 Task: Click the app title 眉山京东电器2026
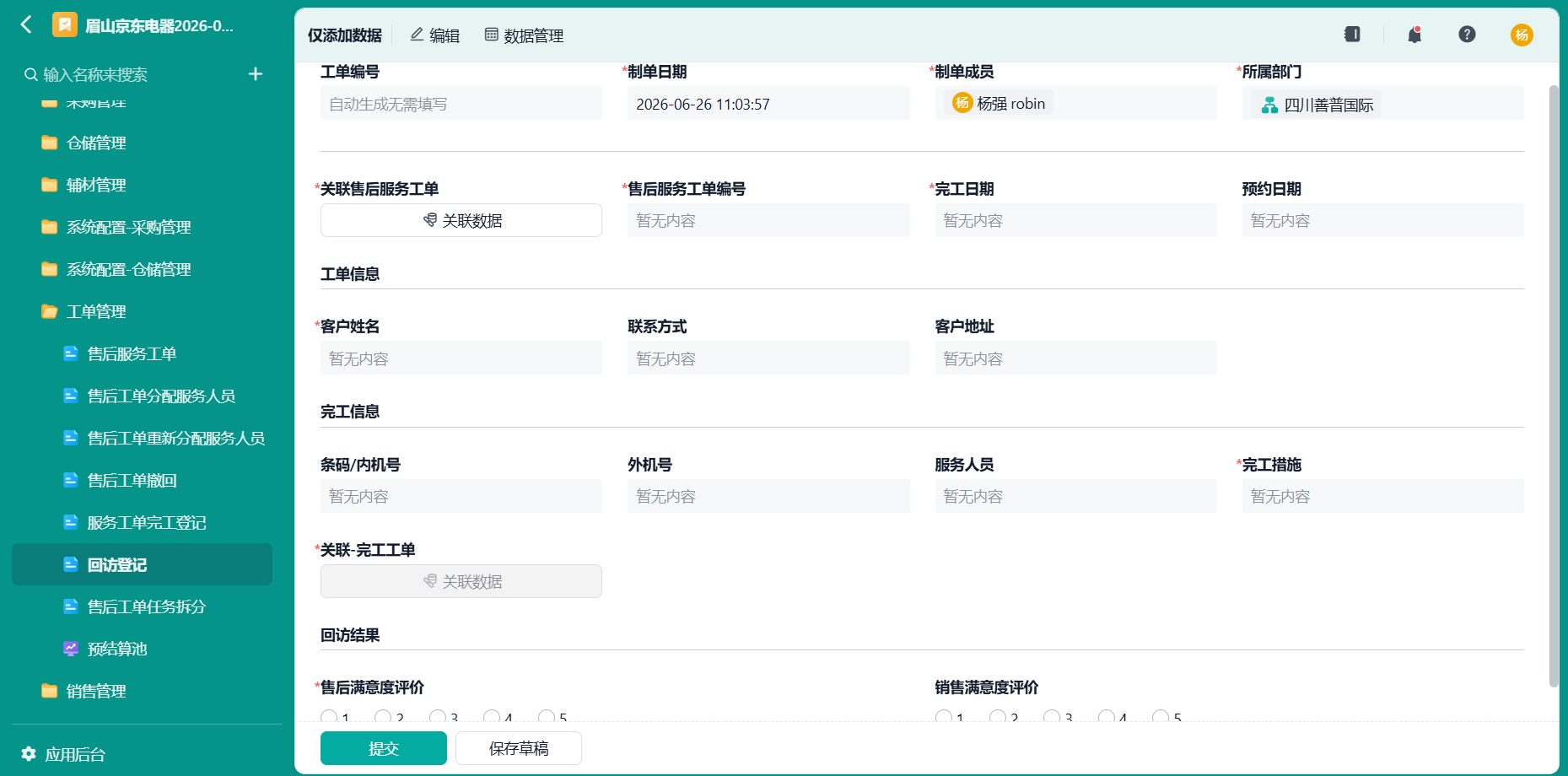click(x=159, y=25)
